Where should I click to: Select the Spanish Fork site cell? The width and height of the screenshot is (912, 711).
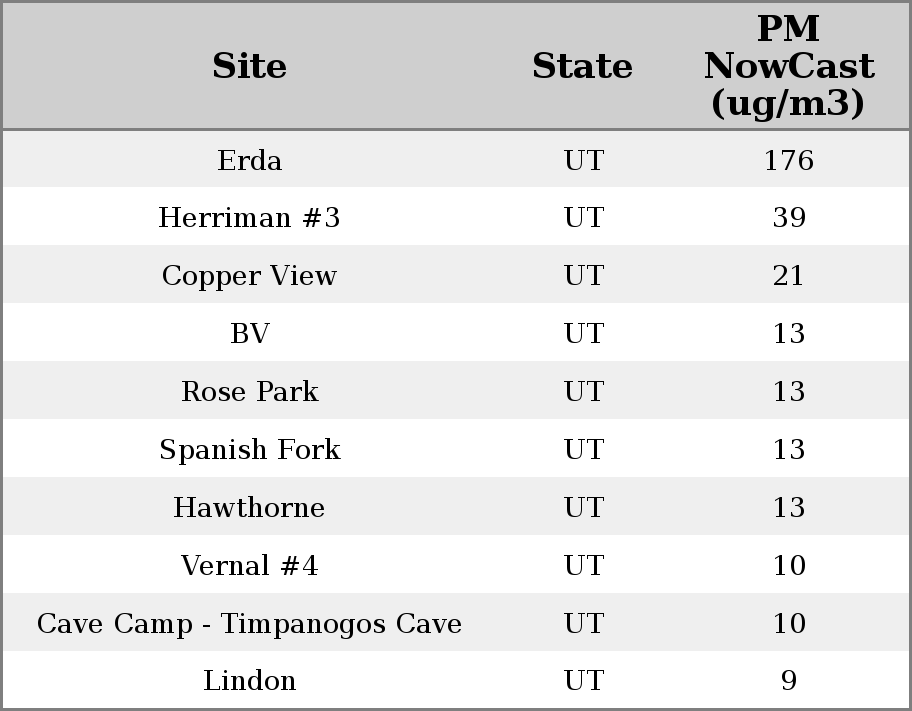click(249, 450)
